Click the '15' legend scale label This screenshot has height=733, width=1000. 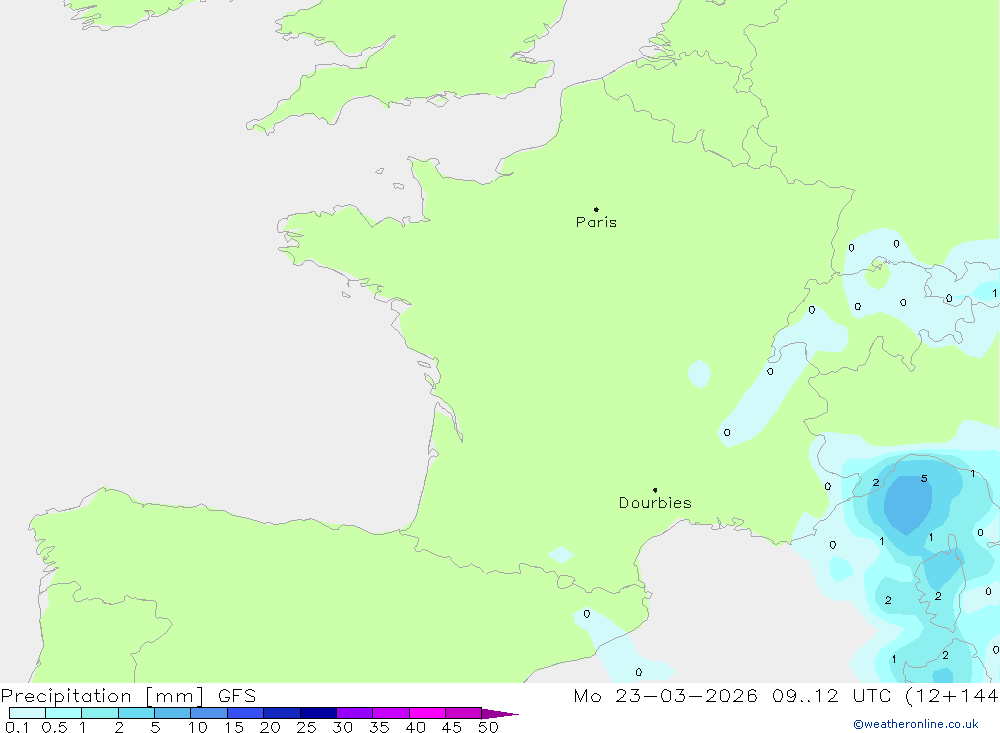tap(233, 727)
